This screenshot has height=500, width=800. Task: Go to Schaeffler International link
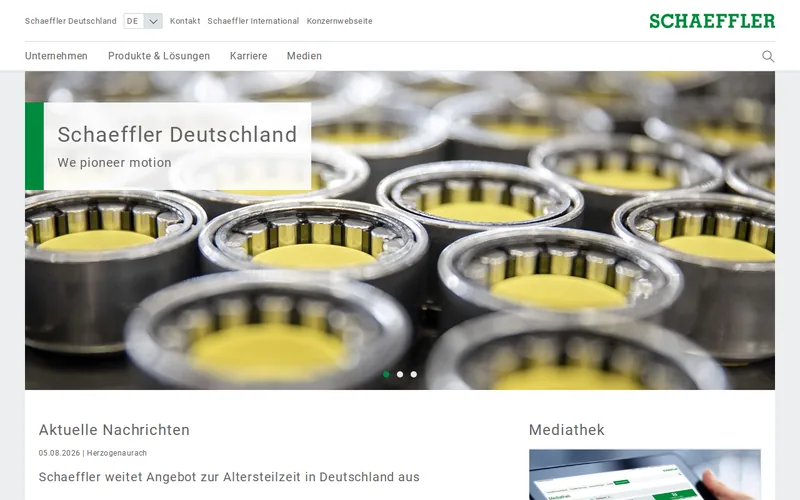[253, 21]
